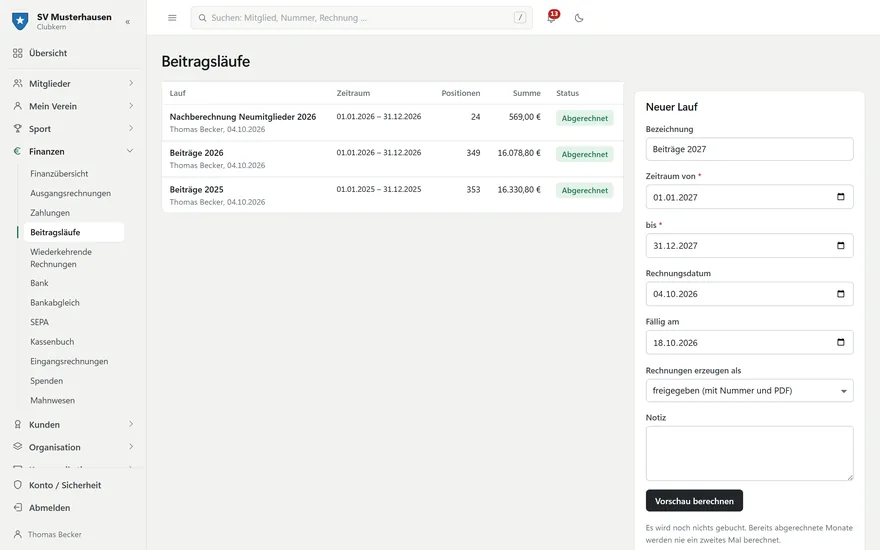
Task: Click Fällig am field 18.10.2026
Action: pos(749,342)
